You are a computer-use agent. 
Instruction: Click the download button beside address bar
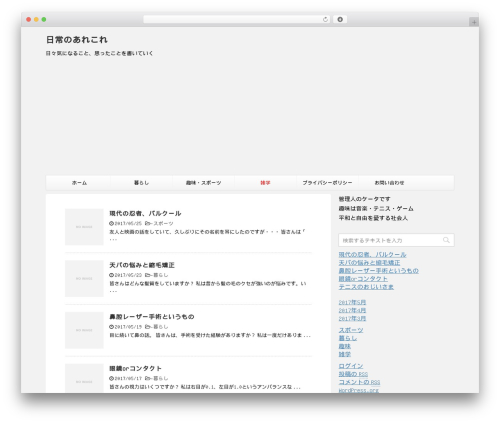point(340,20)
